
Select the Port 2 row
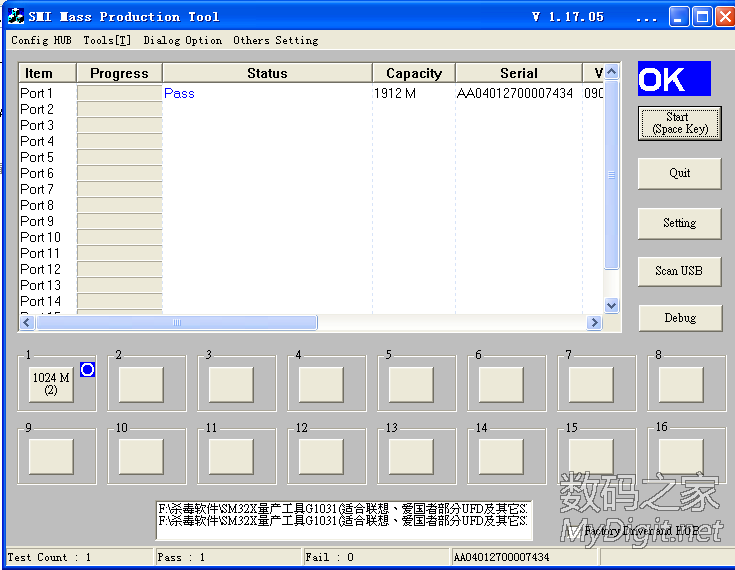(x=311, y=109)
